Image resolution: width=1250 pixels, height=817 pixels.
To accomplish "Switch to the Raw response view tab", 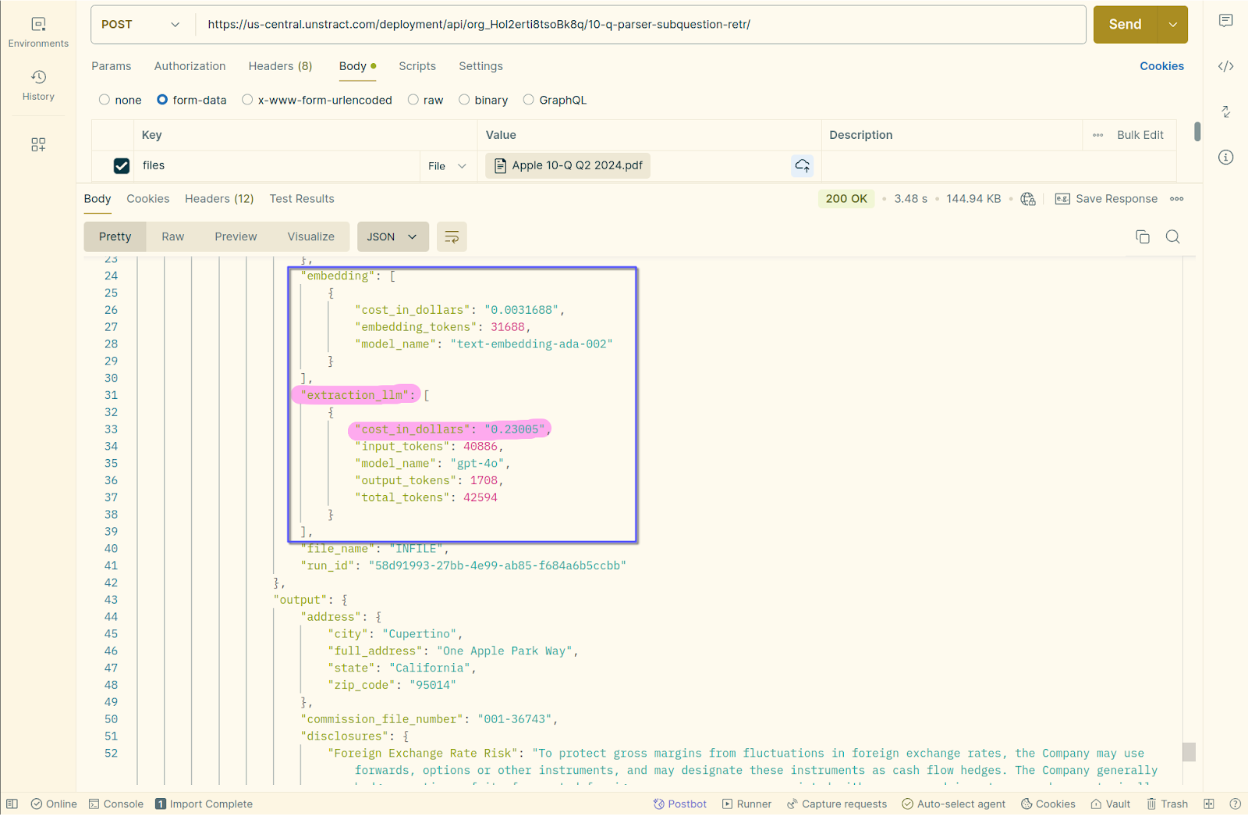I will (x=173, y=237).
